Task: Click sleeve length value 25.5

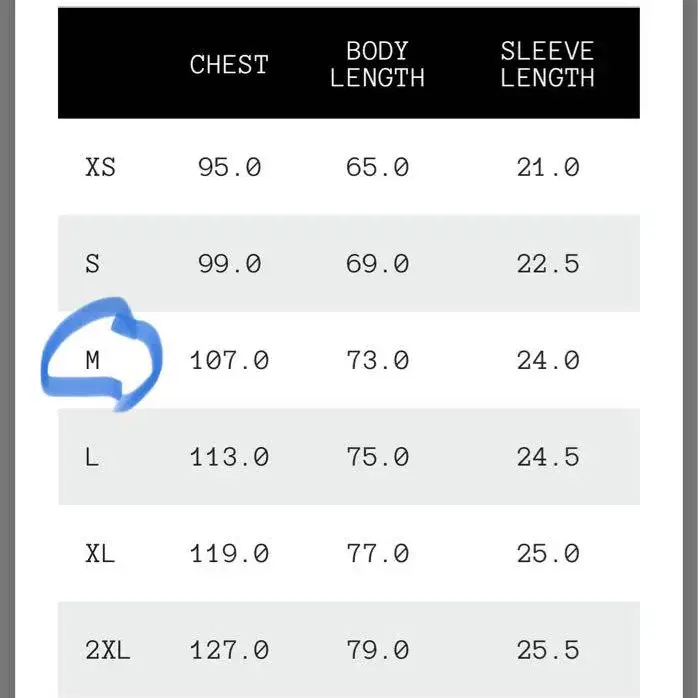Action: 548,650
